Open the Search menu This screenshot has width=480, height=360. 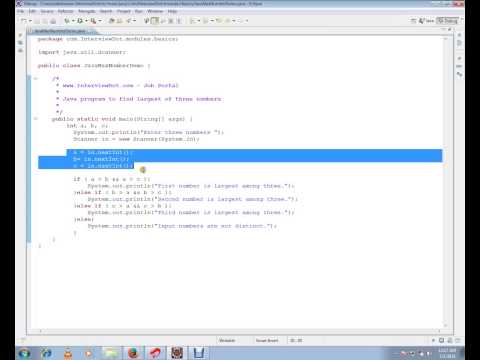click(106, 11)
